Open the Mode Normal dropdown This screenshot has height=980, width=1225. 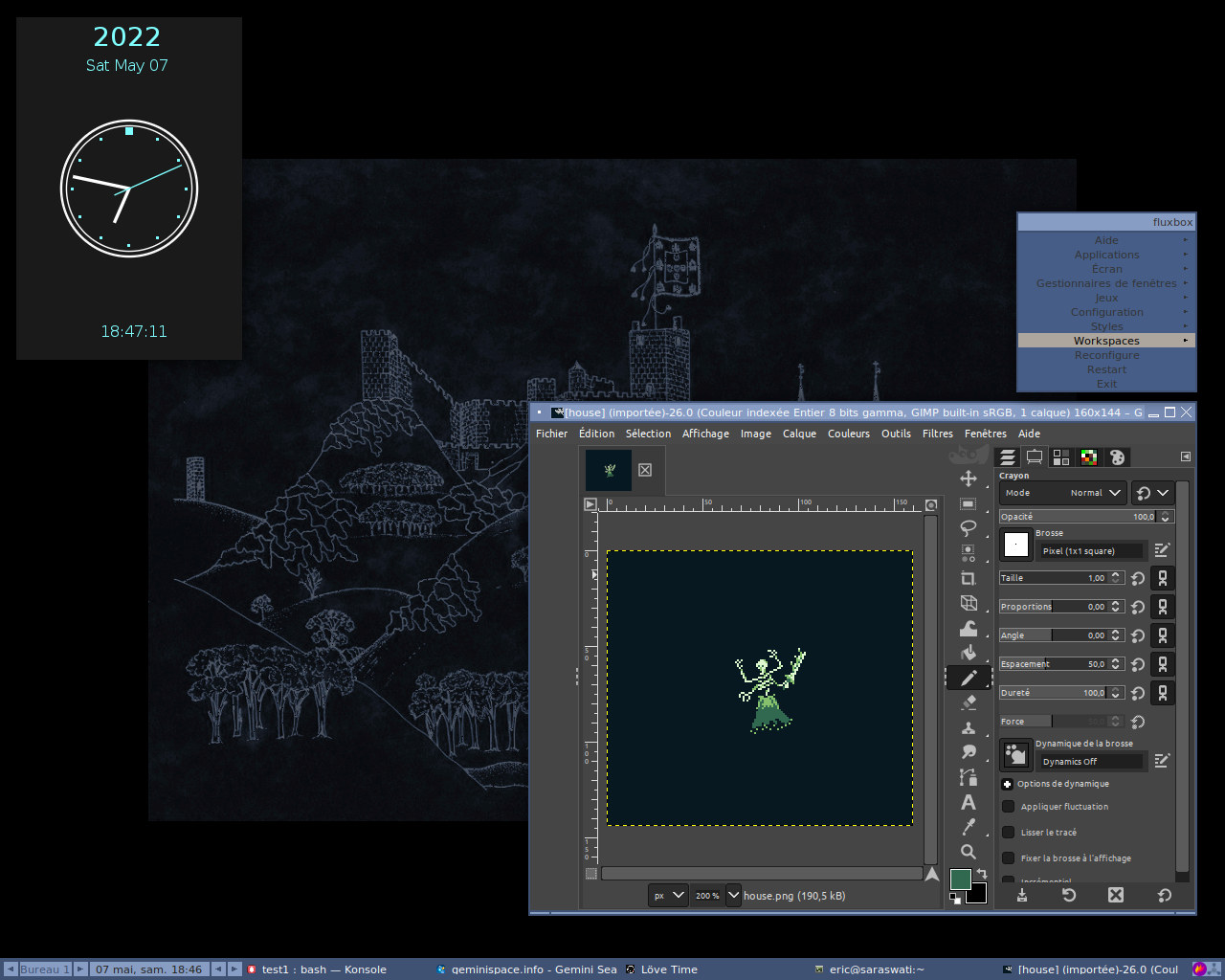1062,493
